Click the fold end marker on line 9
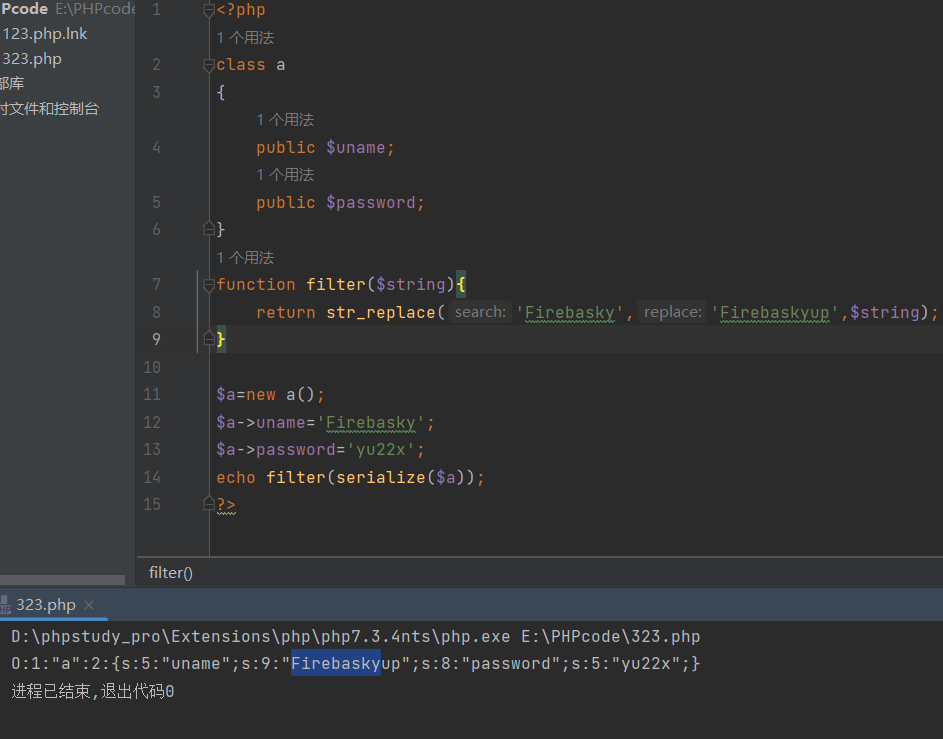 209,339
